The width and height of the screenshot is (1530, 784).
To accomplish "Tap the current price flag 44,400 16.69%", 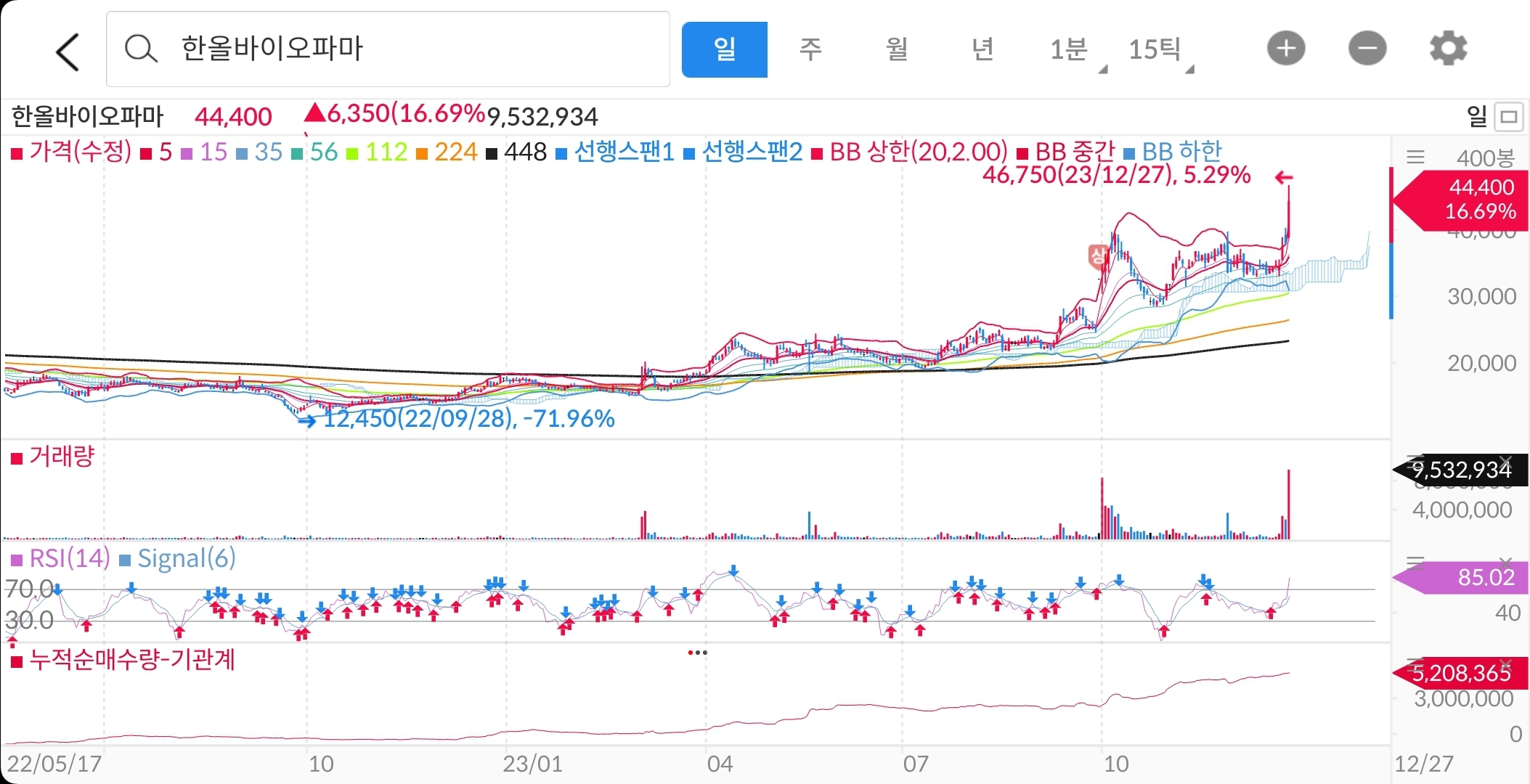I will pyautogui.click(x=1460, y=200).
